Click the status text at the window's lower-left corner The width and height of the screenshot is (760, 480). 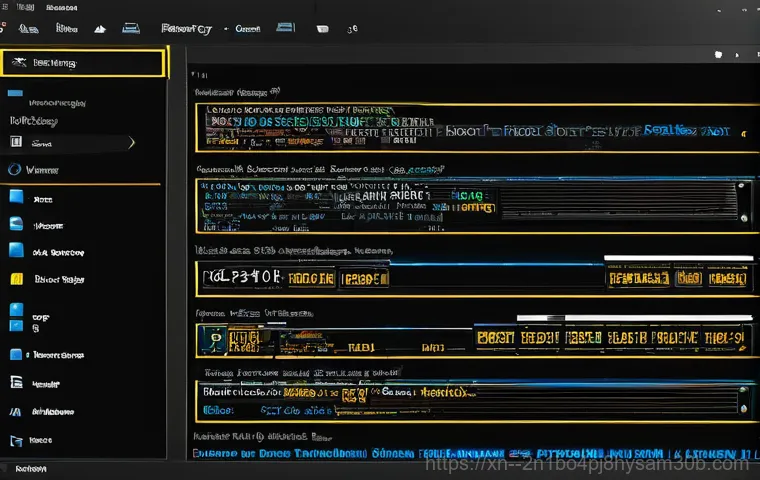[x=30, y=468]
